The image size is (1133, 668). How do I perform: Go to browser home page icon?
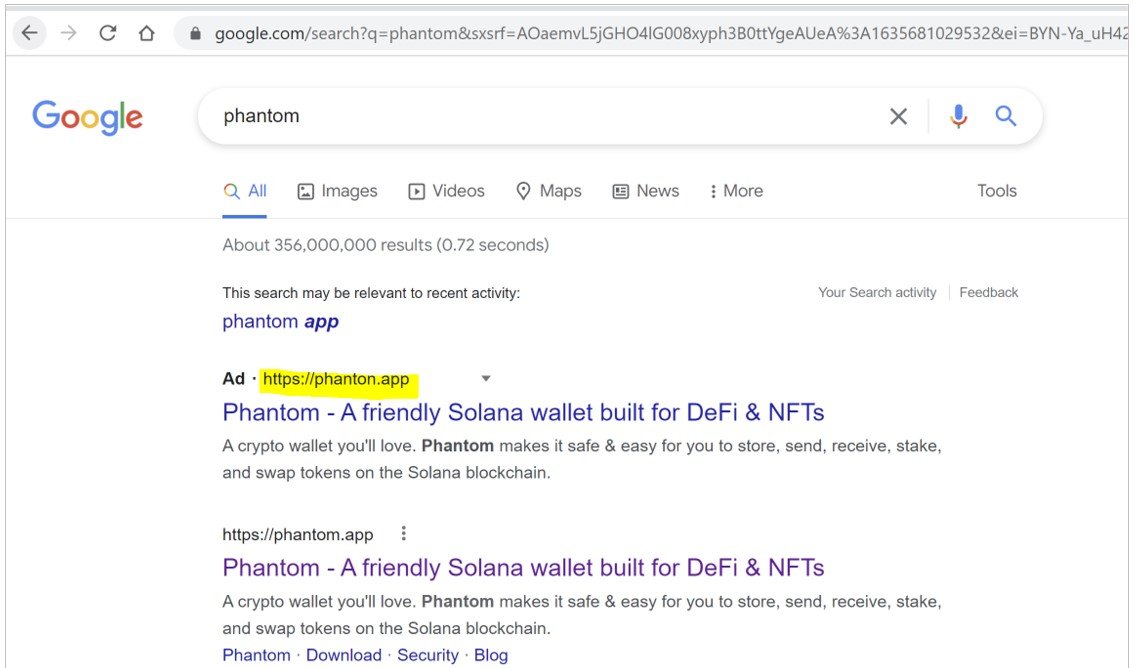147,33
